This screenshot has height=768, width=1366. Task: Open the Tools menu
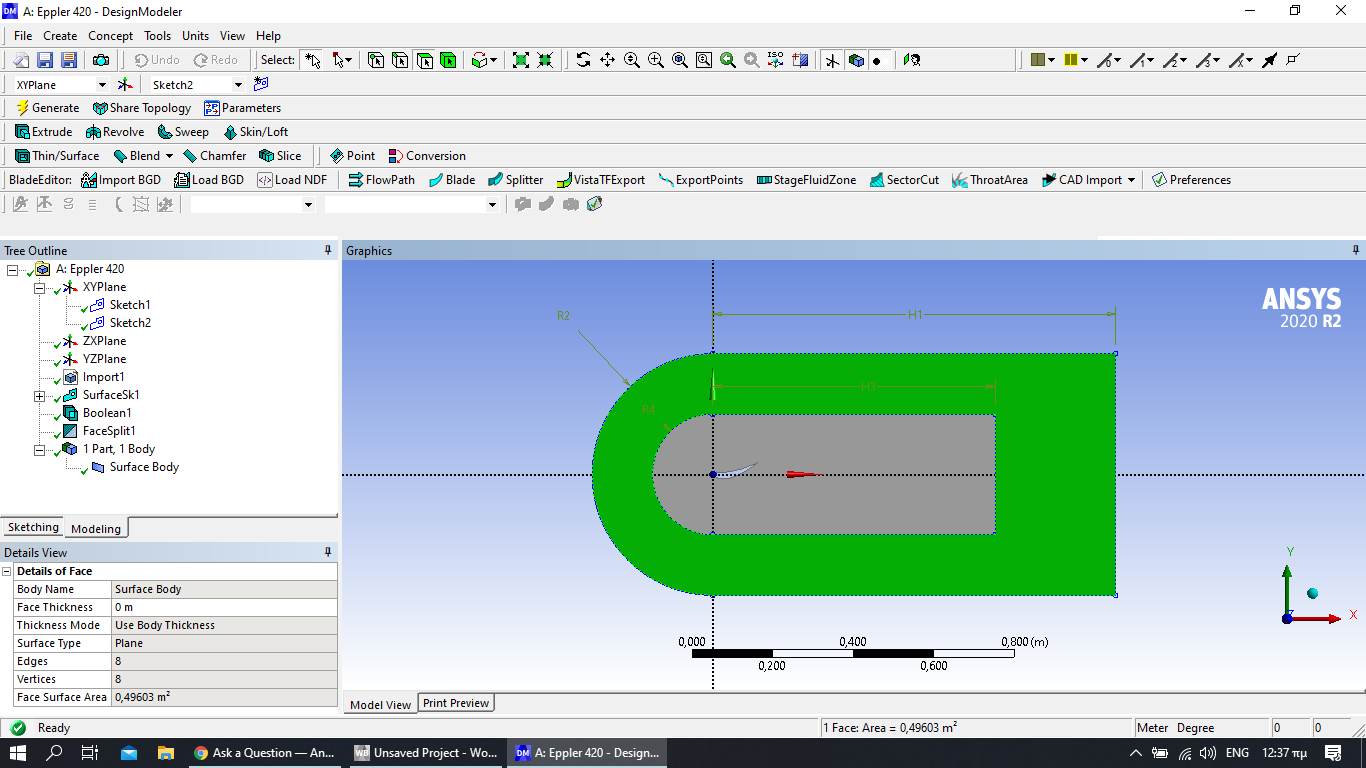tap(158, 36)
